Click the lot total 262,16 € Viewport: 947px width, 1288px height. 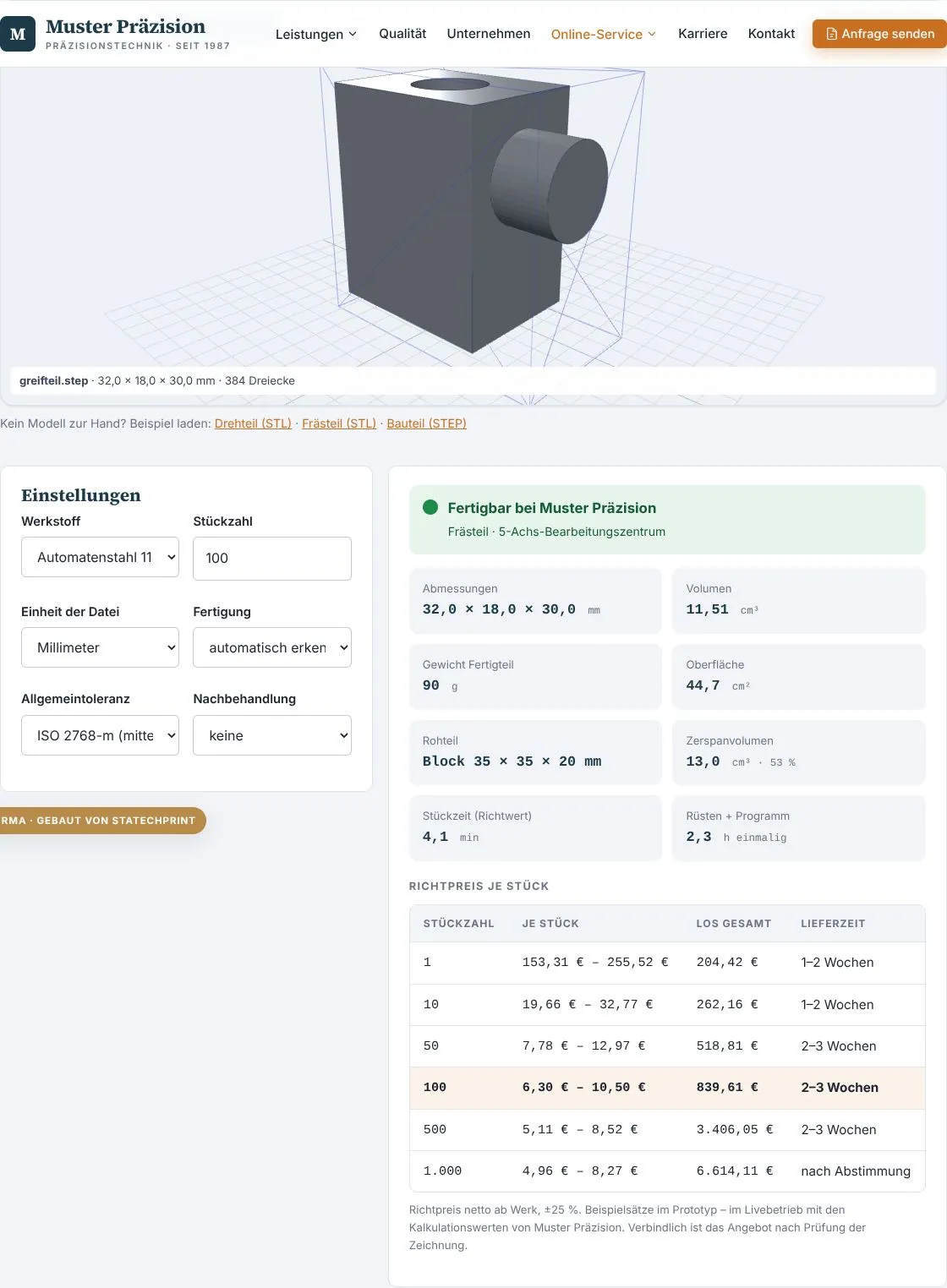coord(727,1004)
